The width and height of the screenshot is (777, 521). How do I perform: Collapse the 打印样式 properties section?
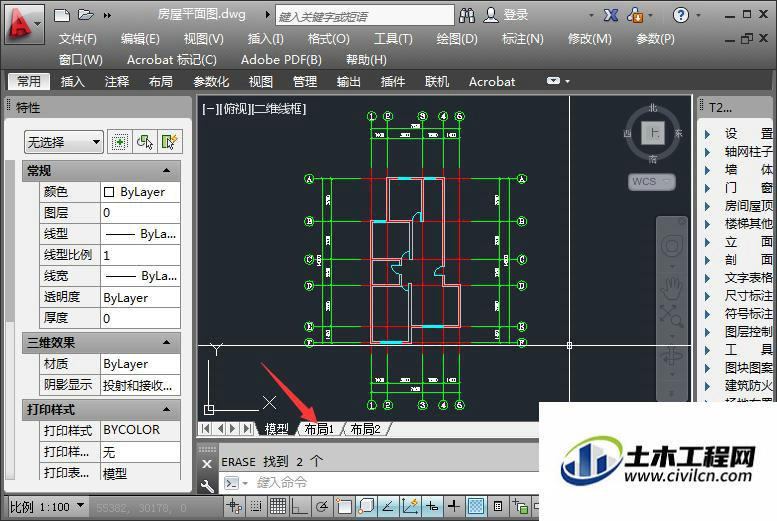[166, 409]
